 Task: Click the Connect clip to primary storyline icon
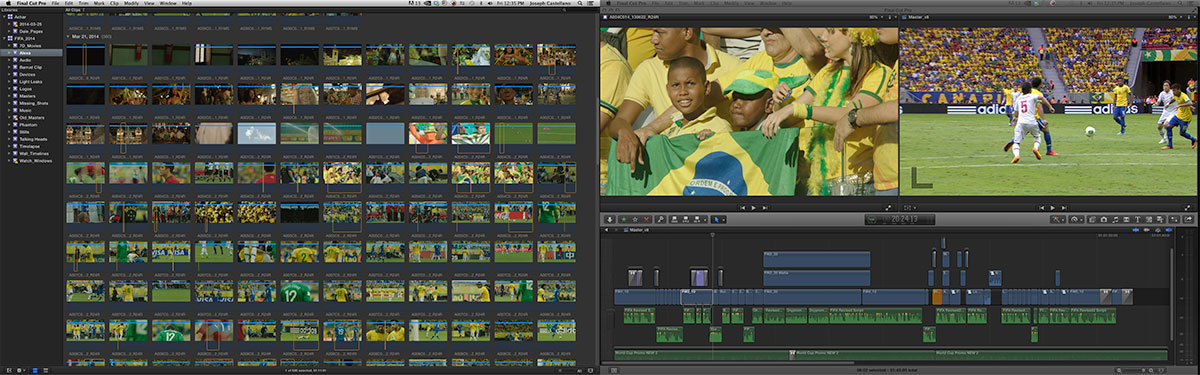click(674, 219)
